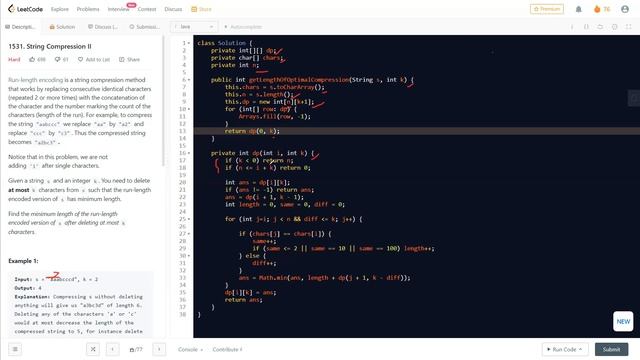Open the Contribute link

point(227,349)
